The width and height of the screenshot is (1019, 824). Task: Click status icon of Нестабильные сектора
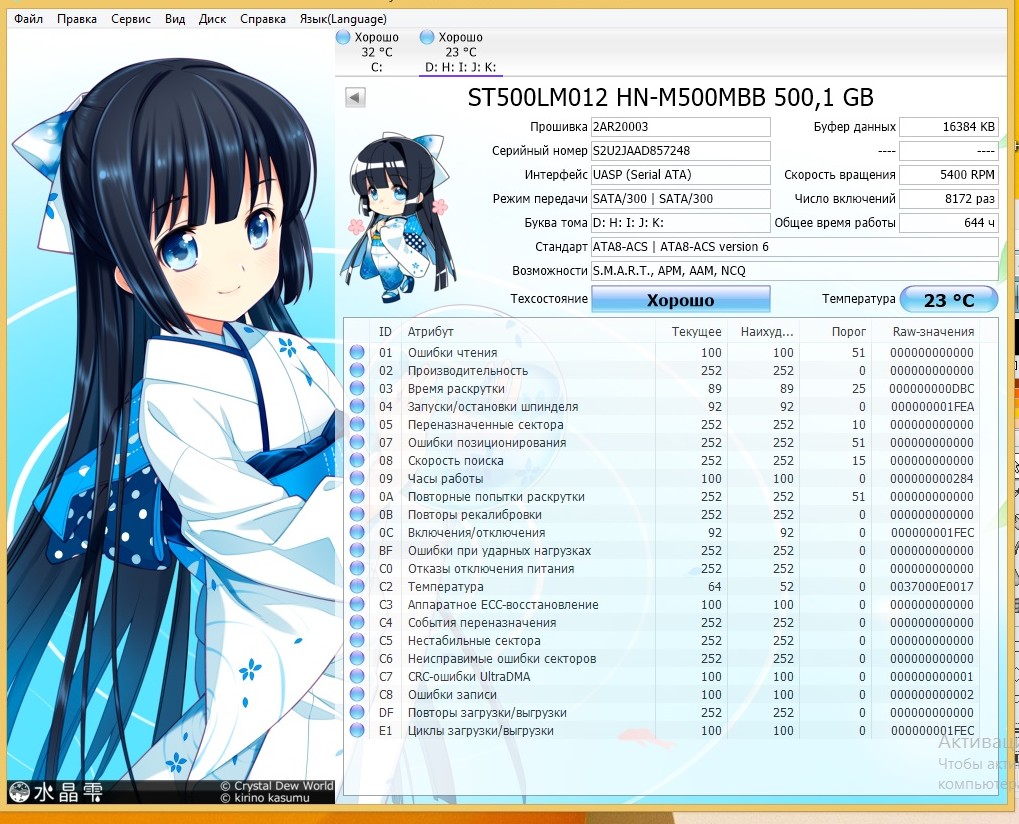point(357,640)
